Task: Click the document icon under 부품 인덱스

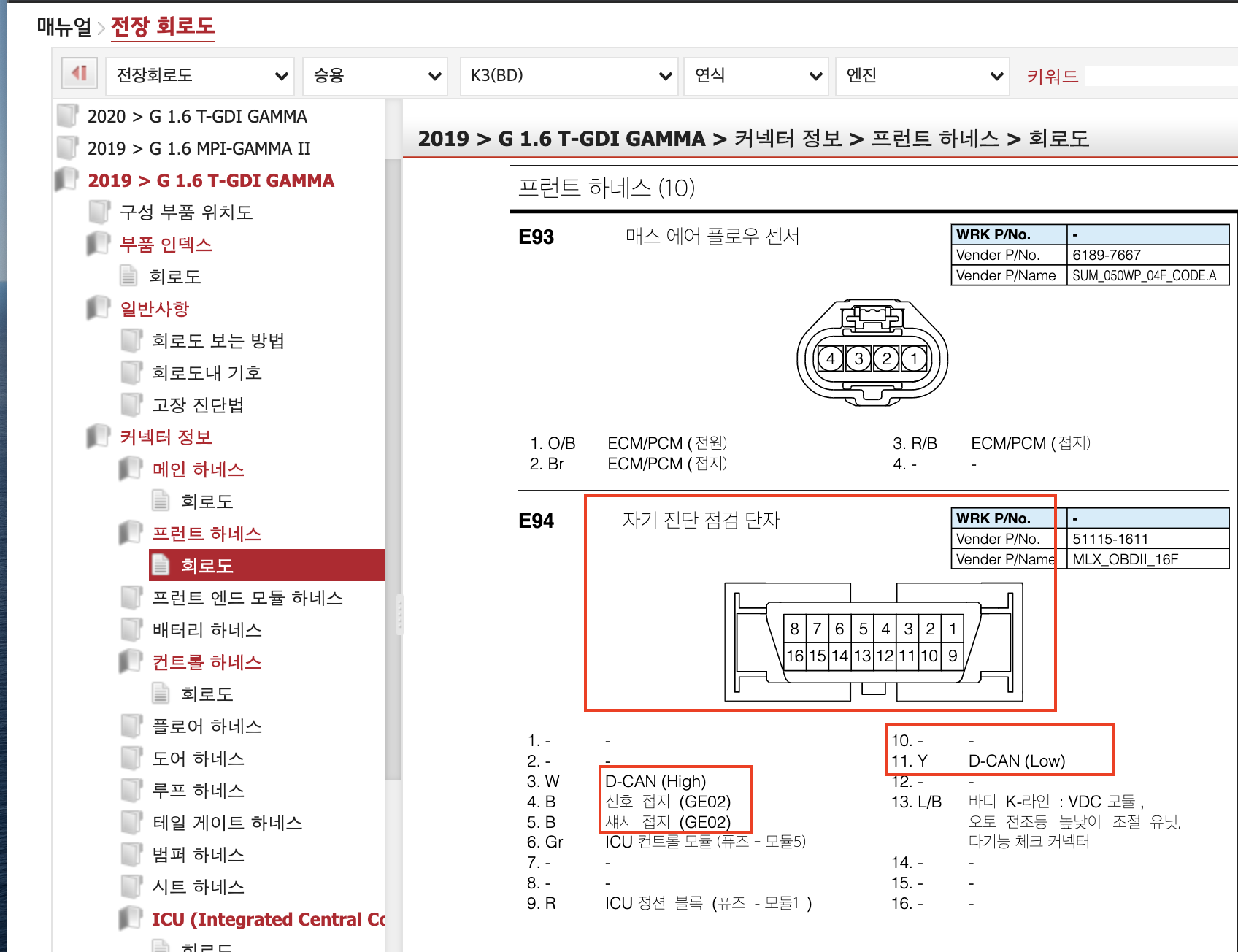Action: [x=128, y=276]
